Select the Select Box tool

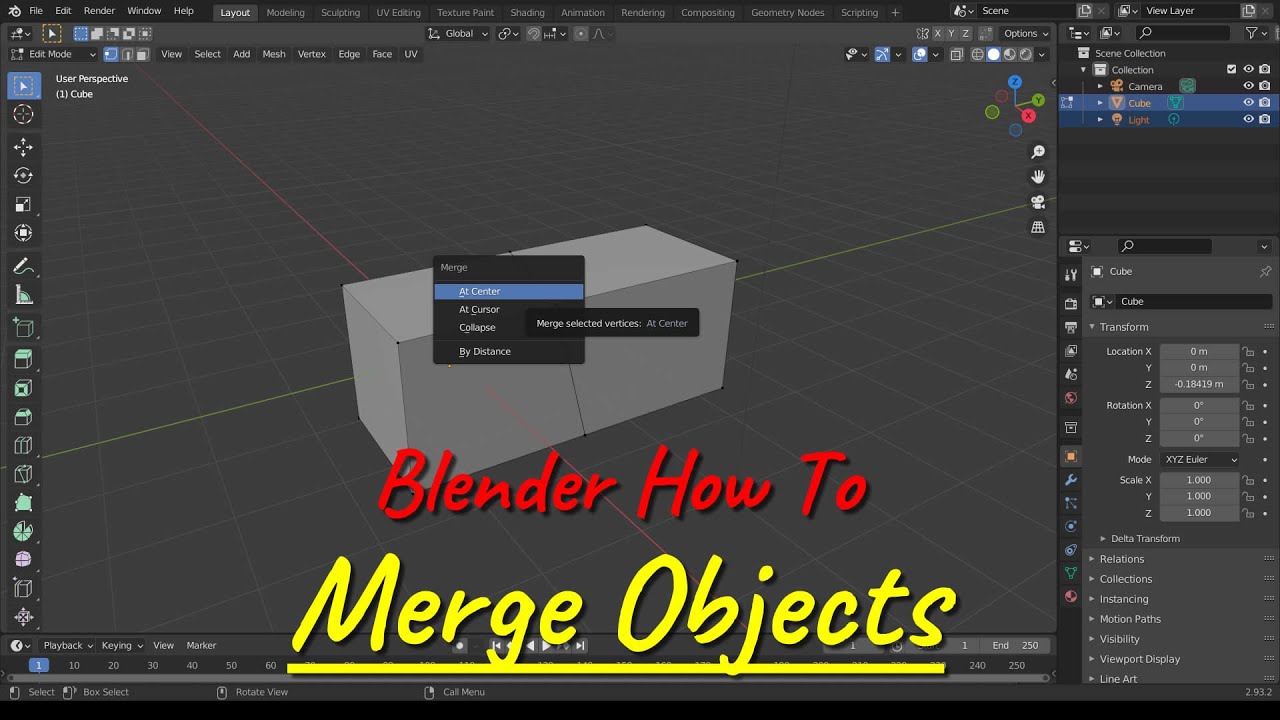tap(23, 86)
